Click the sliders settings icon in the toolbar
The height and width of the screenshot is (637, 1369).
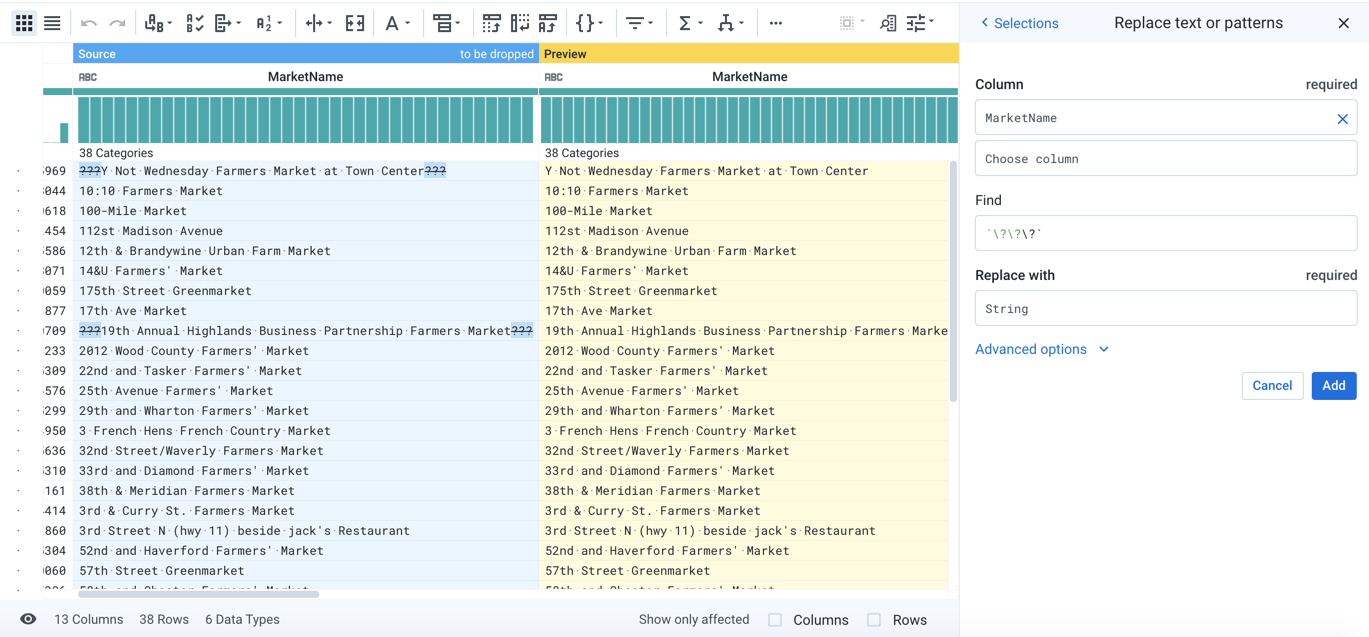coord(918,22)
